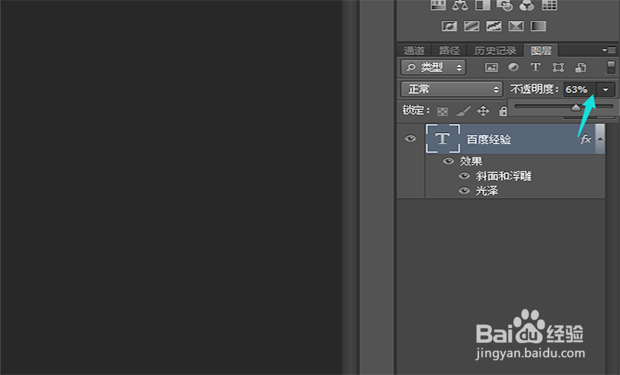This screenshot has width=620, height=375.
Task: Add a Black & White adjustment layer
Action: pyautogui.click(x=482, y=5)
